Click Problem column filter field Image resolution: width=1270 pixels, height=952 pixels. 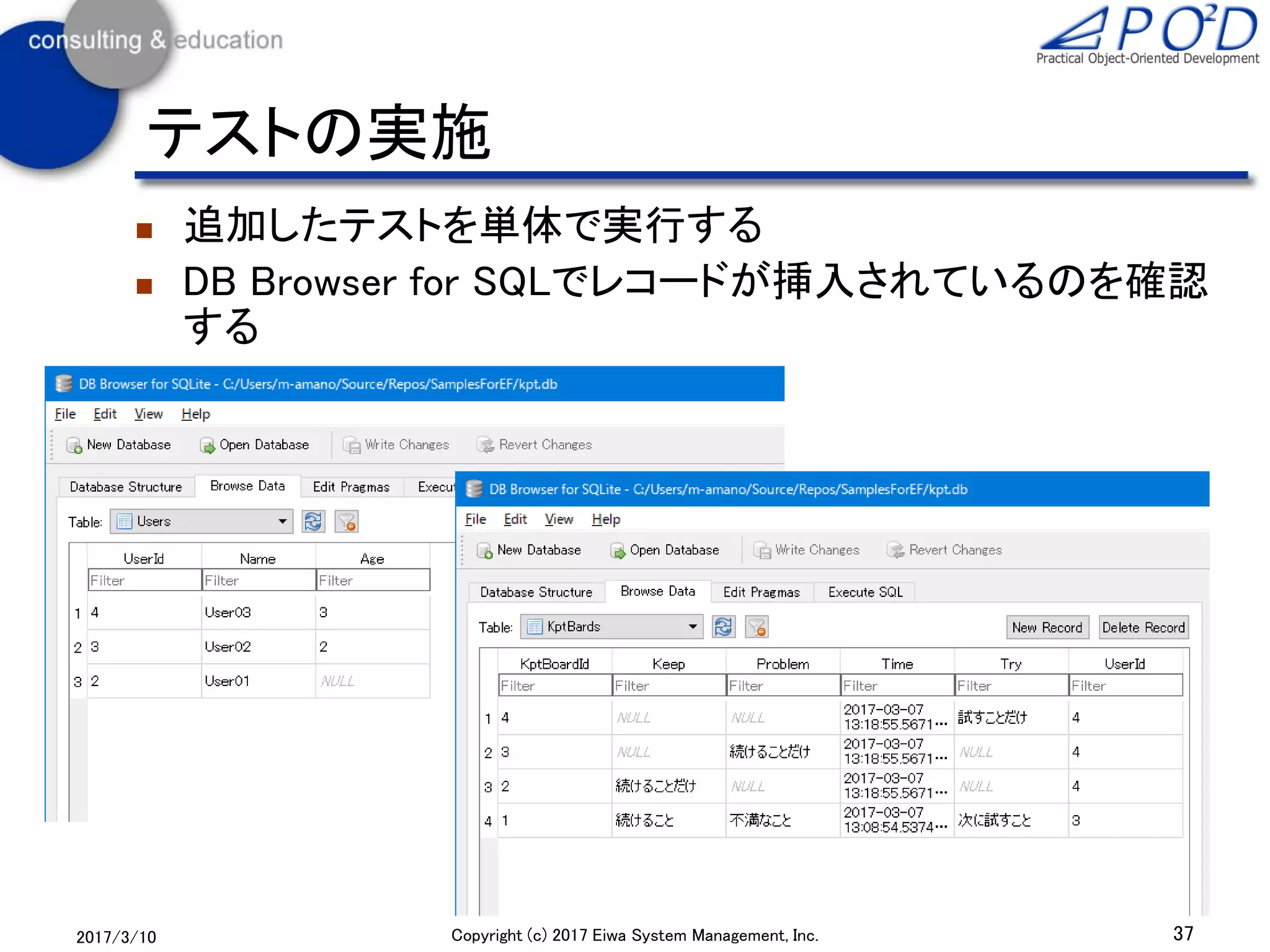coord(783,685)
